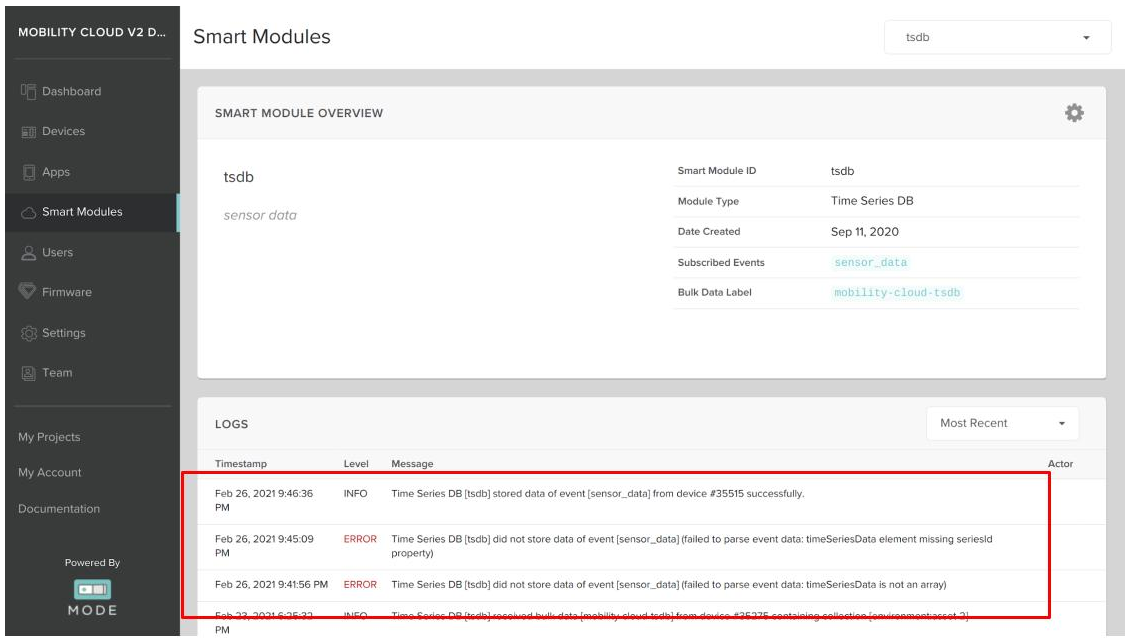Open Smart Module Overview gear settings
The height and width of the screenshot is (644, 1132).
click(1074, 113)
